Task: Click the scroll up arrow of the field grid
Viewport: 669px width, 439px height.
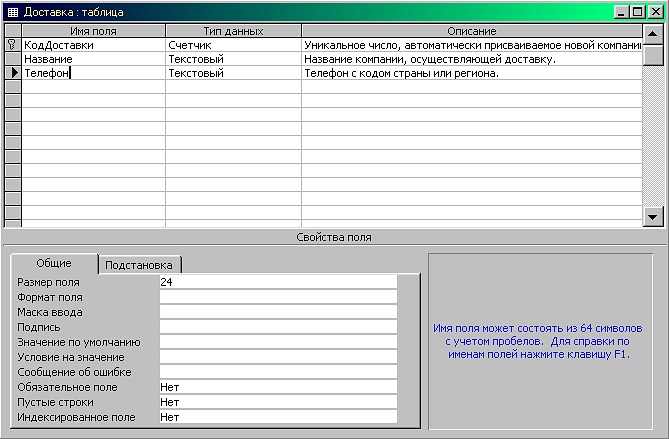Action: [652, 34]
